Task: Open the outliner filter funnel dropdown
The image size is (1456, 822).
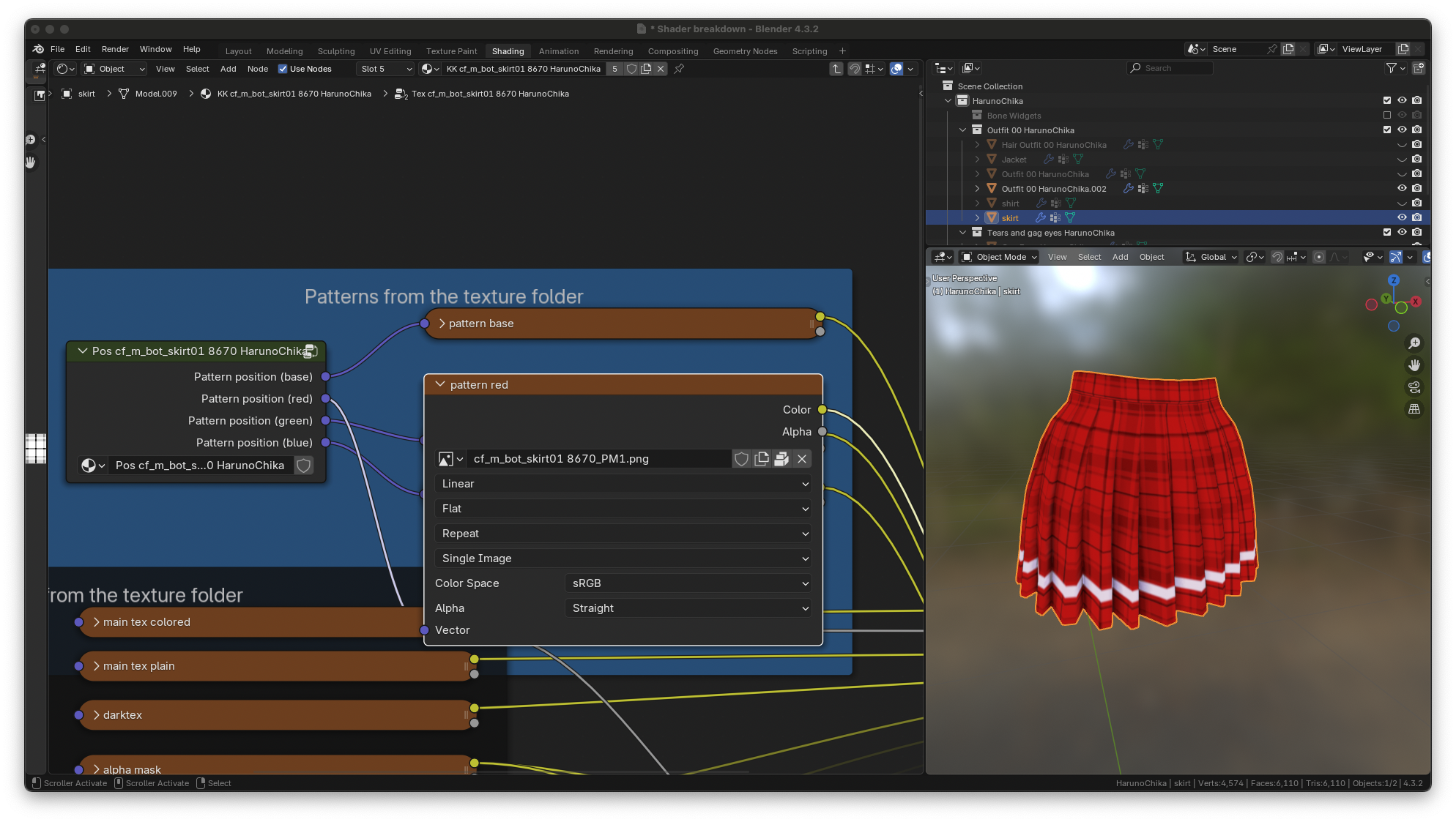Action: [x=1394, y=68]
